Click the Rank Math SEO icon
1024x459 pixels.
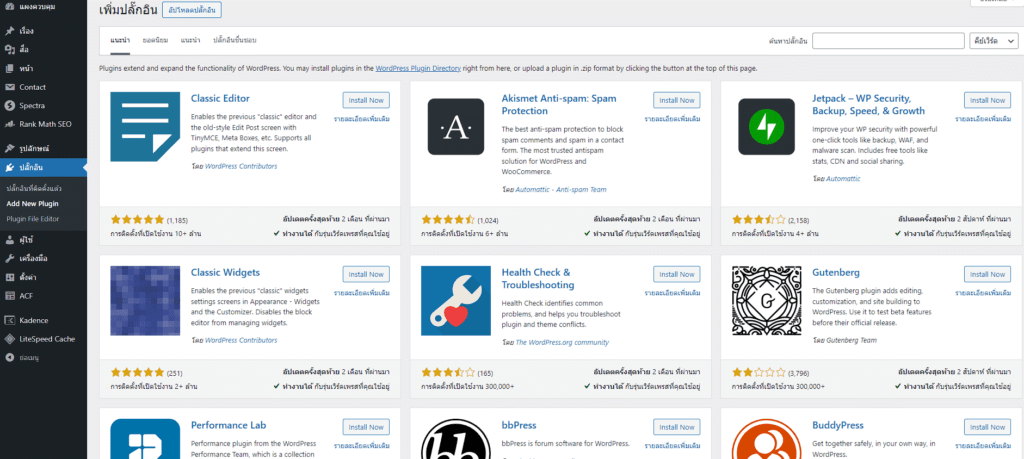[9, 124]
